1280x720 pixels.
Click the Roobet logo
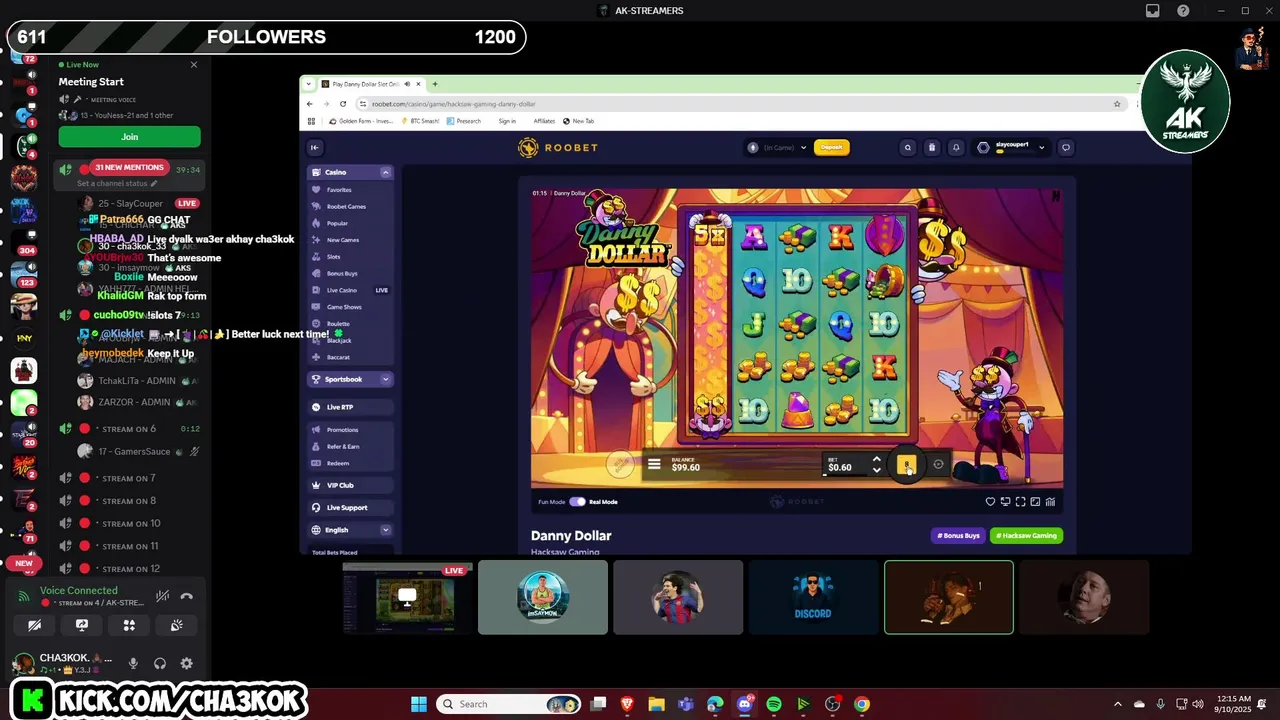pyautogui.click(x=558, y=148)
